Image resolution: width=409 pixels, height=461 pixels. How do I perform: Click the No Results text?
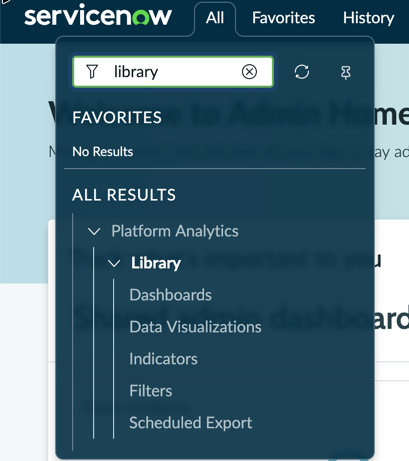pos(103,152)
